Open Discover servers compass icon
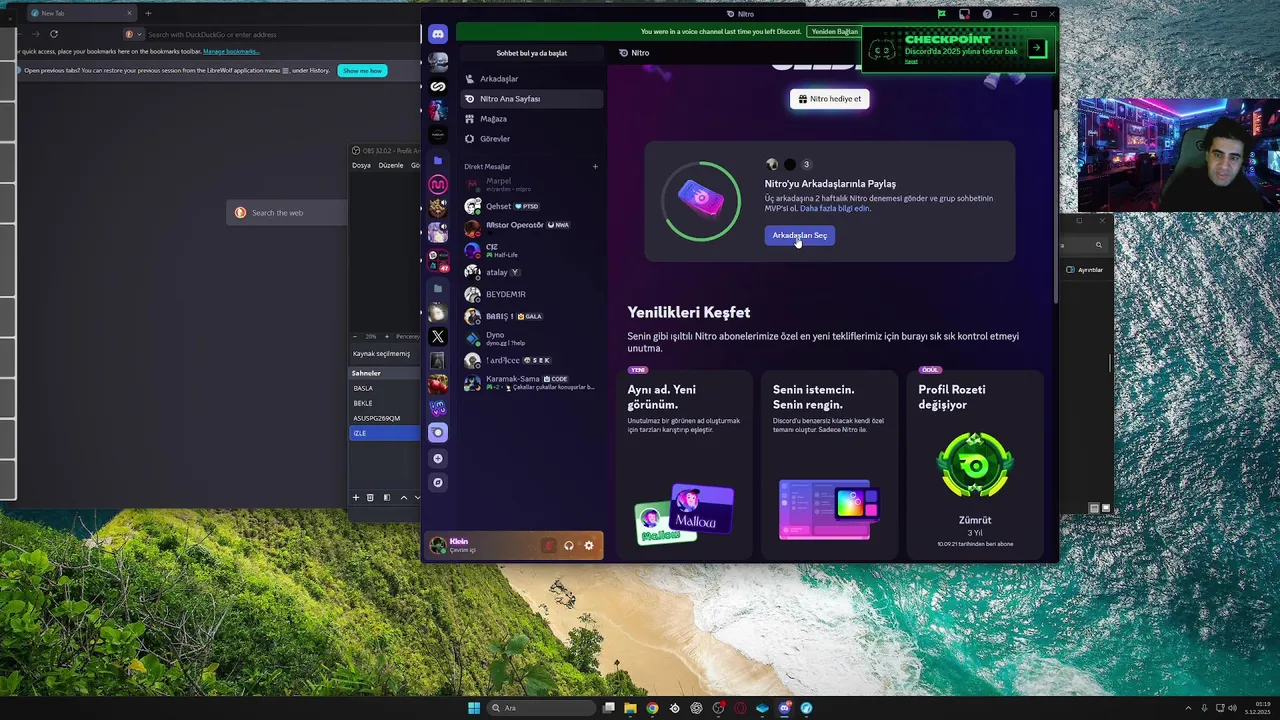Image resolution: width=1280 pixels, height=720 pixels. tap(437, 482)
